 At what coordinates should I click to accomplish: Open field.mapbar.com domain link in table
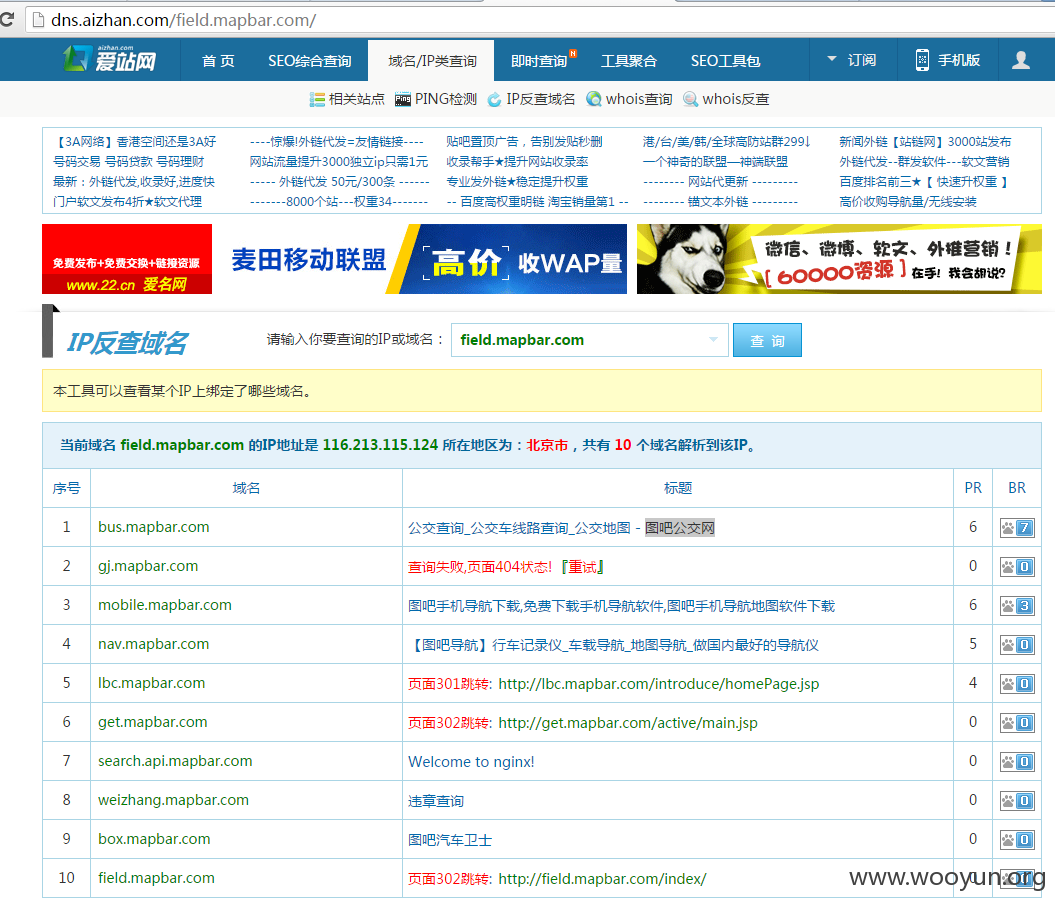pyautogui.click(x=156, y=878)
